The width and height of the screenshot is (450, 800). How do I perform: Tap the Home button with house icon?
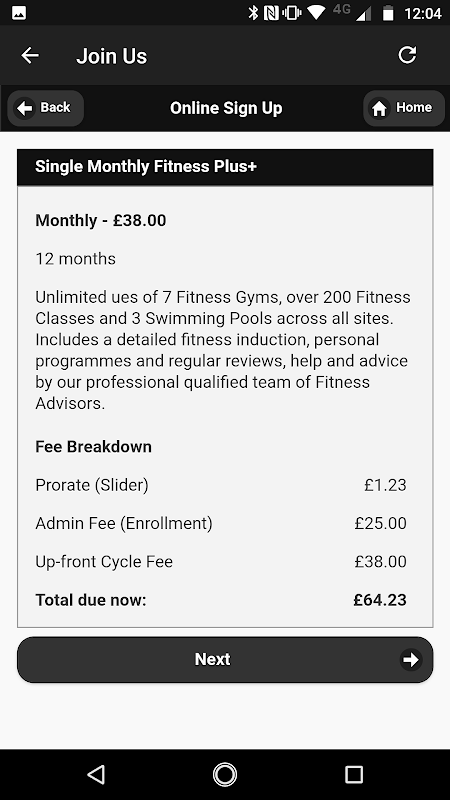tap(404, 108)
